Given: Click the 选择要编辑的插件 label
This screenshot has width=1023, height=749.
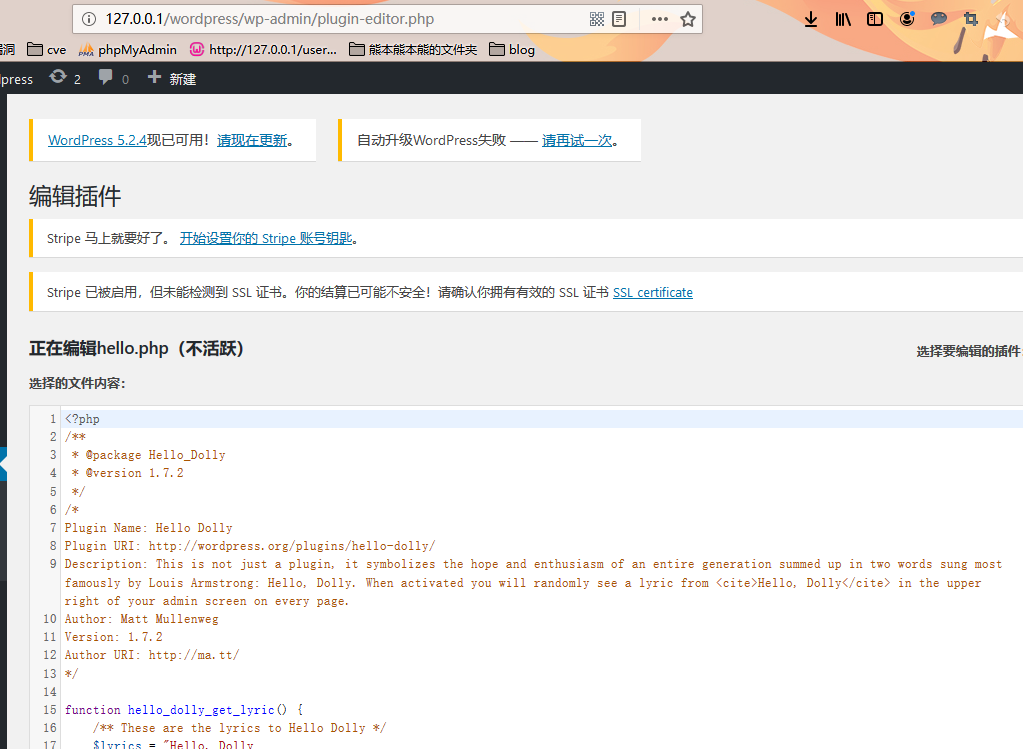Looking at the screenshot, I should click(x=968, y=352).
